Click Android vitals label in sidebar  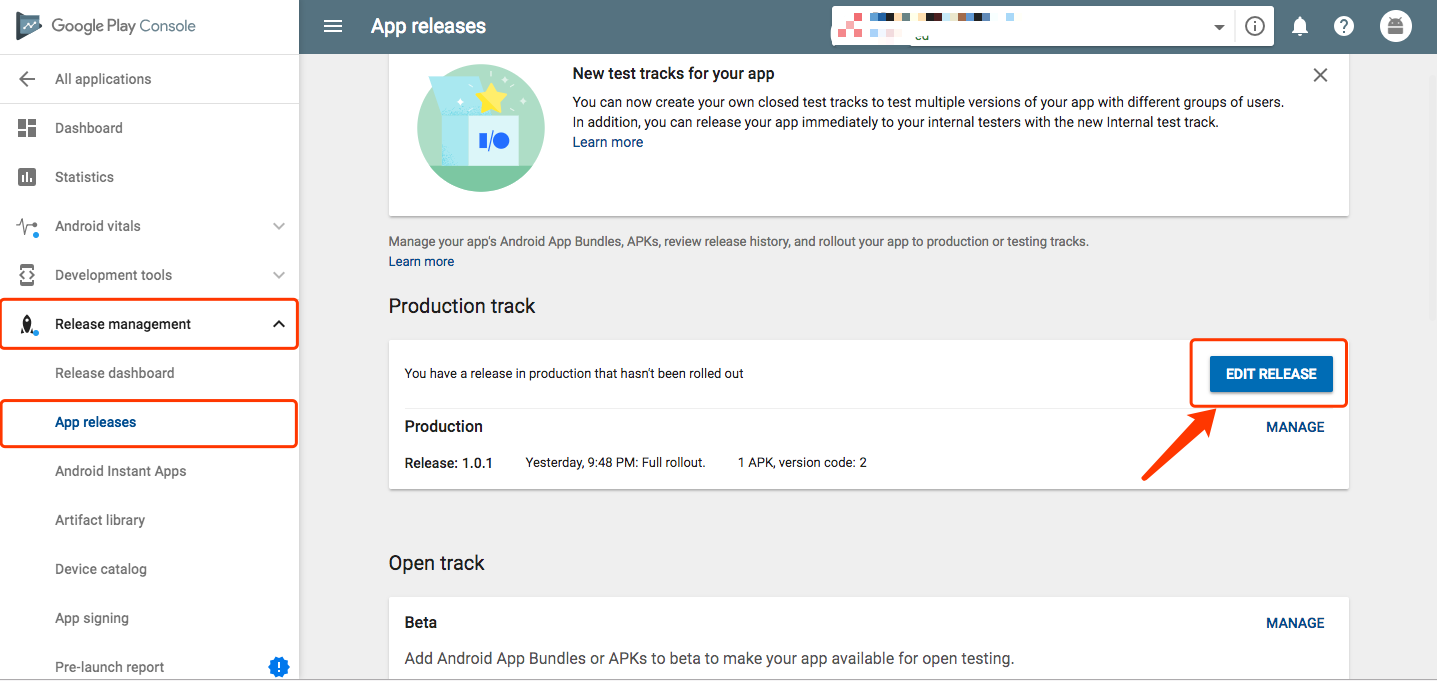coord(98,226)
